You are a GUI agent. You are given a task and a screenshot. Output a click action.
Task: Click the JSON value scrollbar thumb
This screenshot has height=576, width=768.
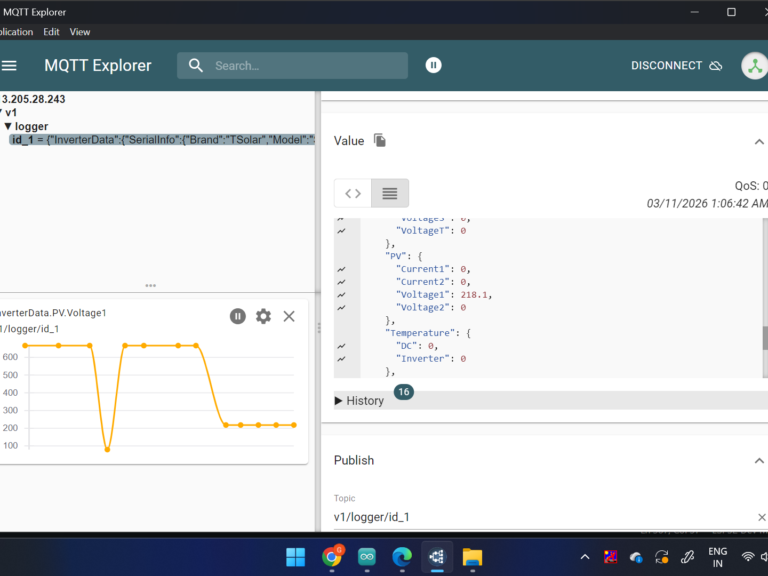765,338
